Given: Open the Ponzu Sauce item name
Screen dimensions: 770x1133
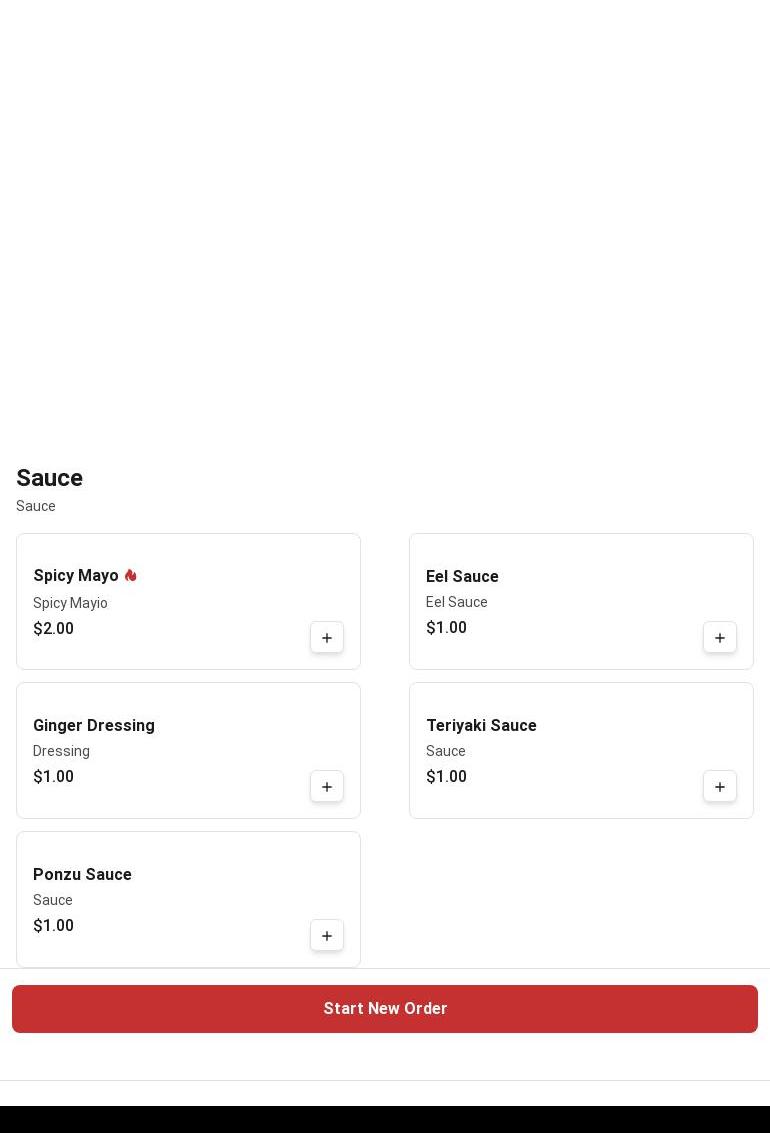Looking at the screenshot, I should 82,875.
